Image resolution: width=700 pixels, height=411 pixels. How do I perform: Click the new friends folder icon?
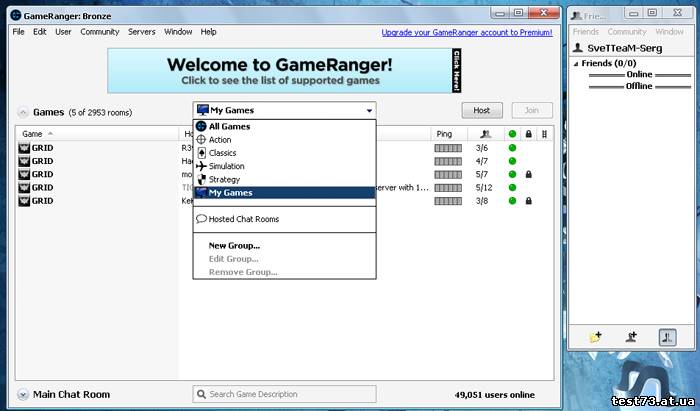click(595, 337)
